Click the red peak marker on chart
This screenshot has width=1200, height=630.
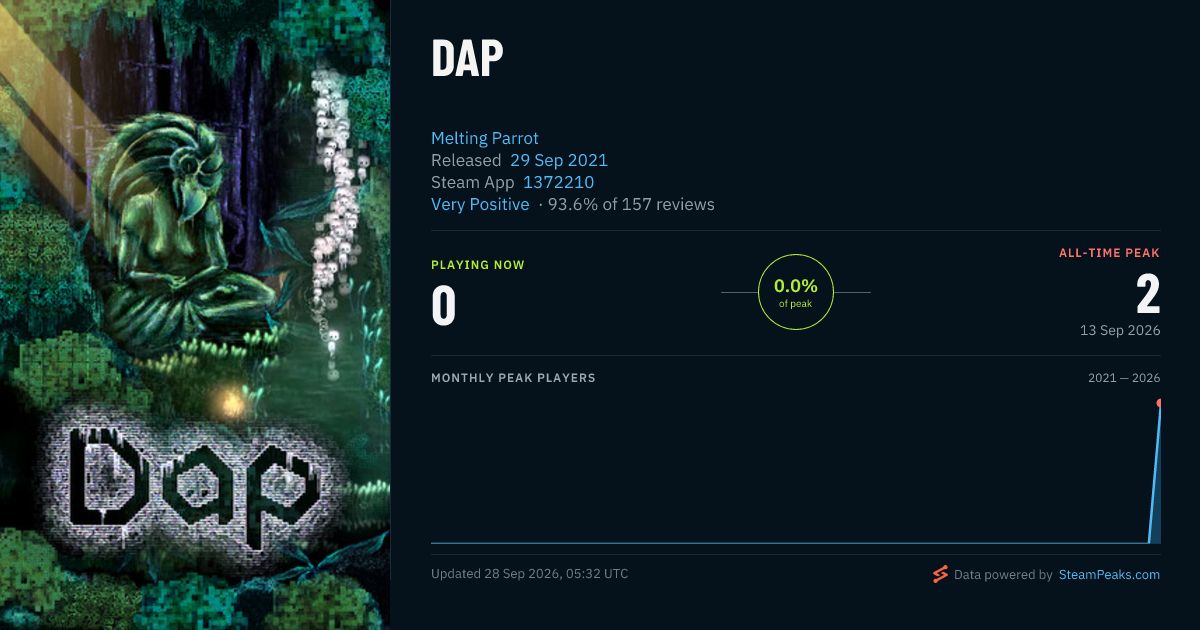[1158, 403]
